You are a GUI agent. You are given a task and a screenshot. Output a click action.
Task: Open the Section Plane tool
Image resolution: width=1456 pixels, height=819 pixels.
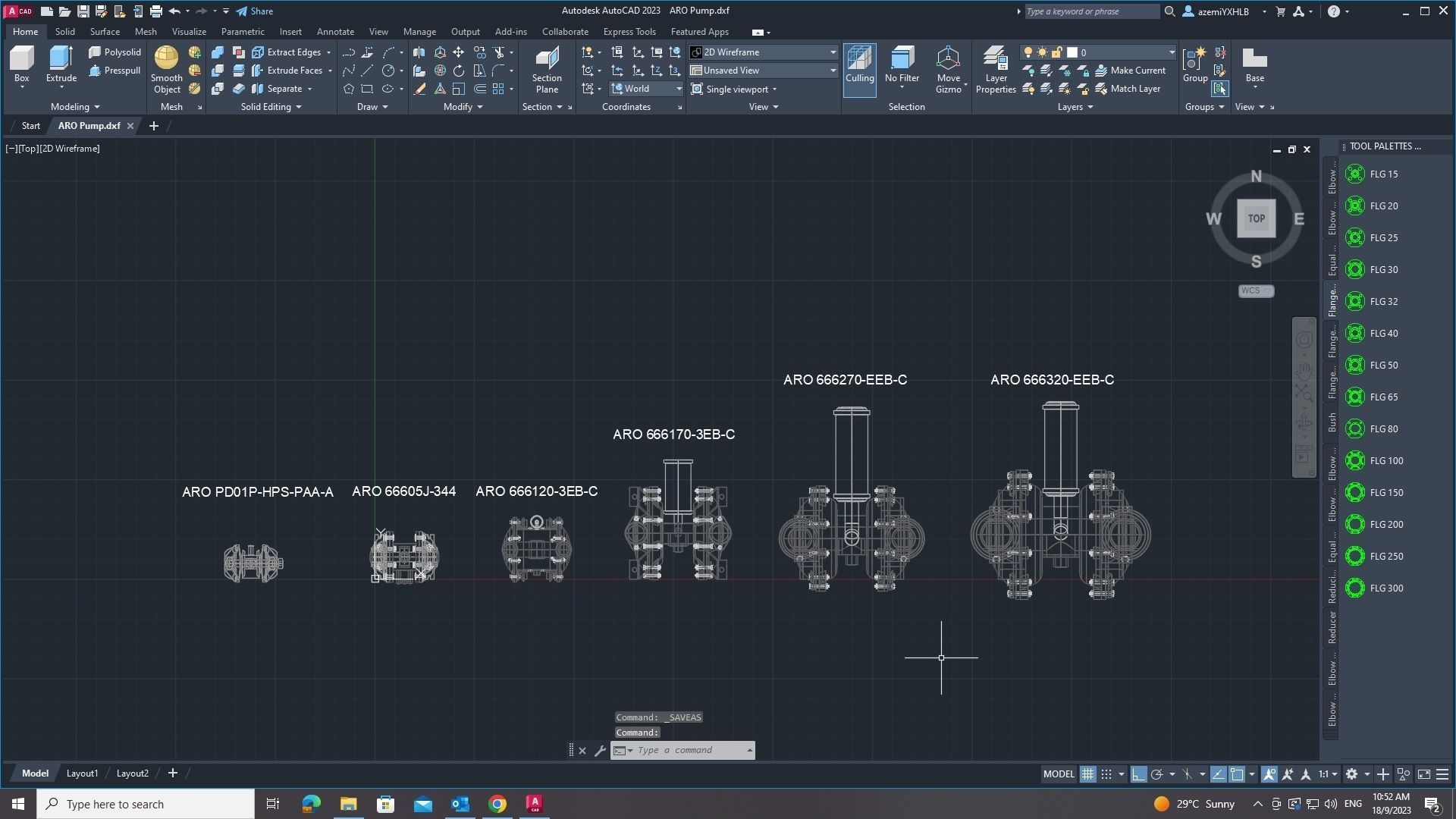point(547,69)
